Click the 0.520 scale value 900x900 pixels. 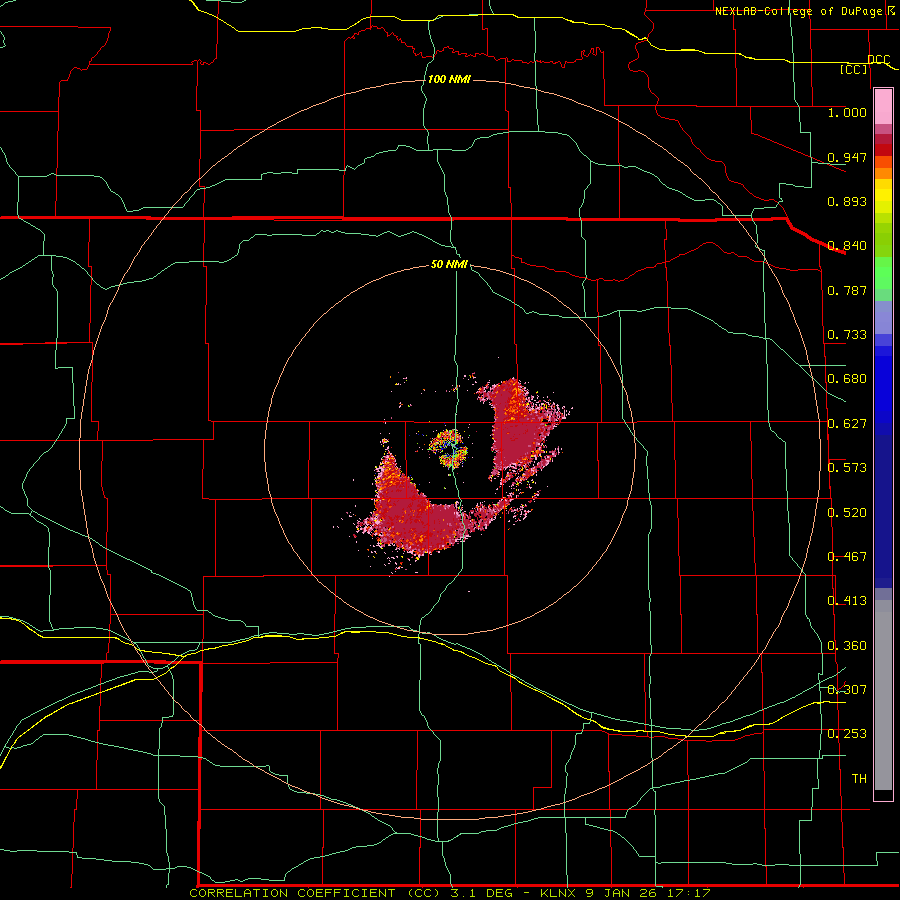pyautogui.click(x=847, y=512)
